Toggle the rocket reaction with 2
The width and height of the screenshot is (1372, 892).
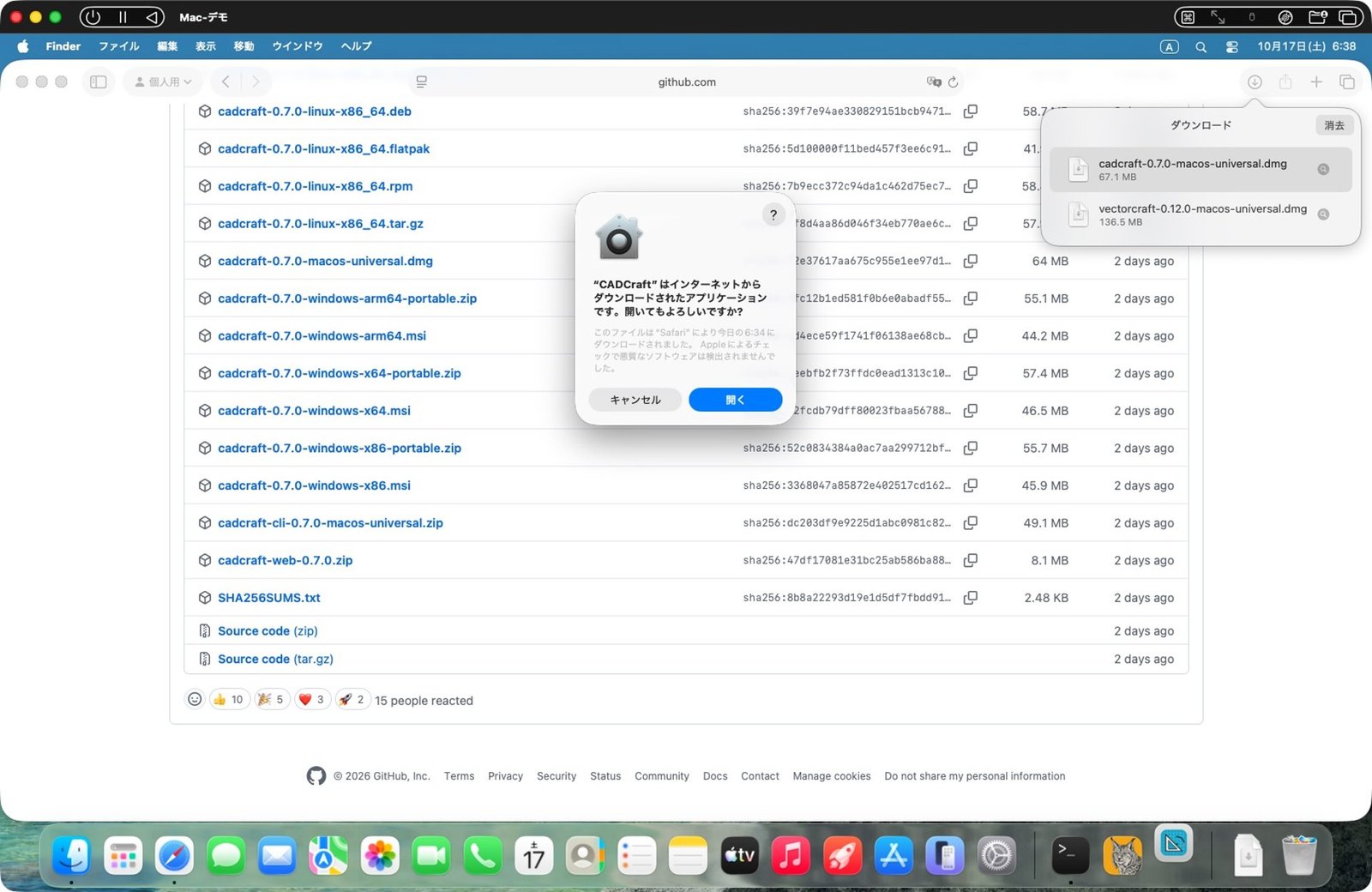[x=352, y=700]
